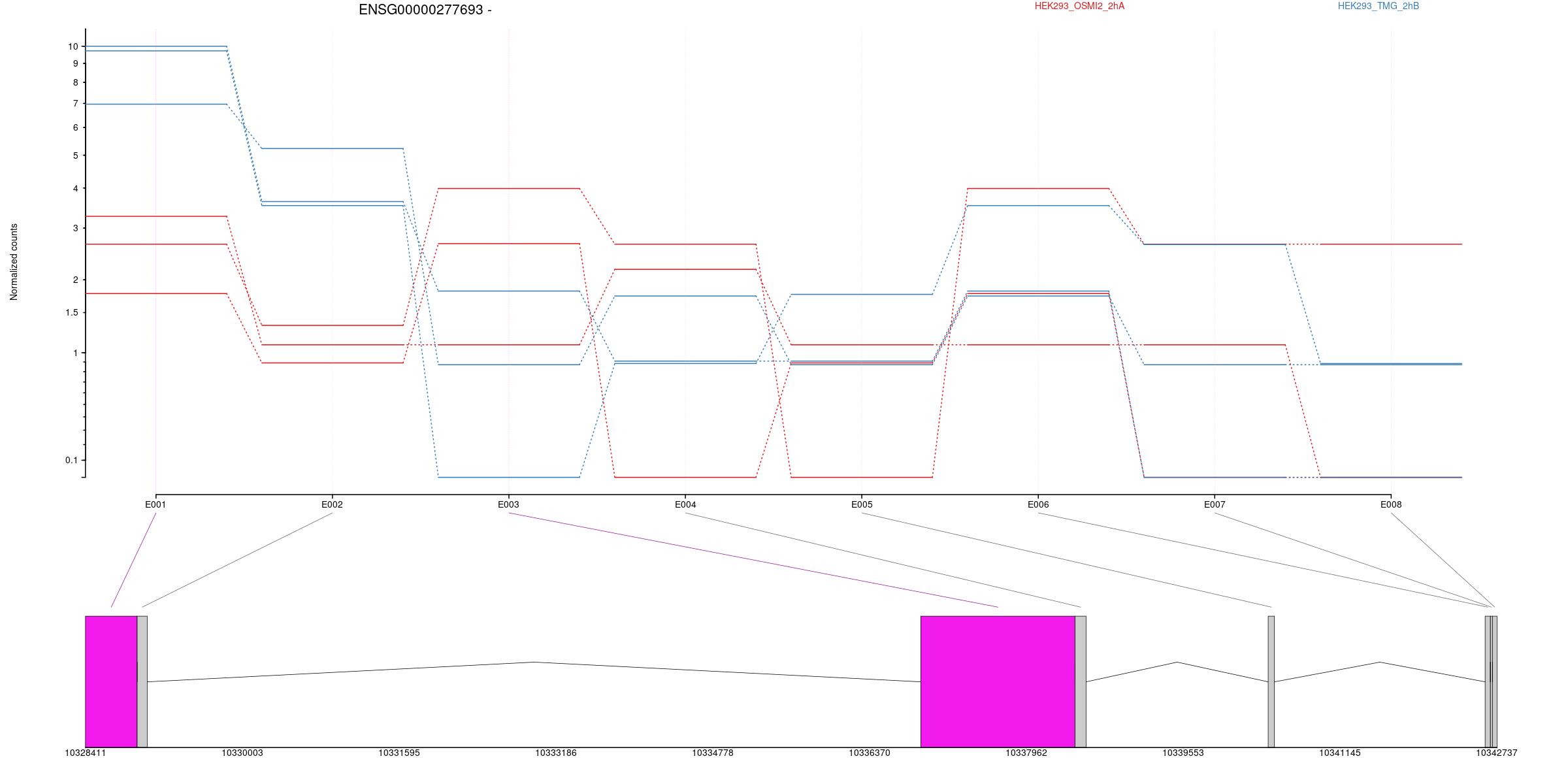1568x784 pixels.
Task: Click the E006 exon axis label
Action: coord(1038,504)
